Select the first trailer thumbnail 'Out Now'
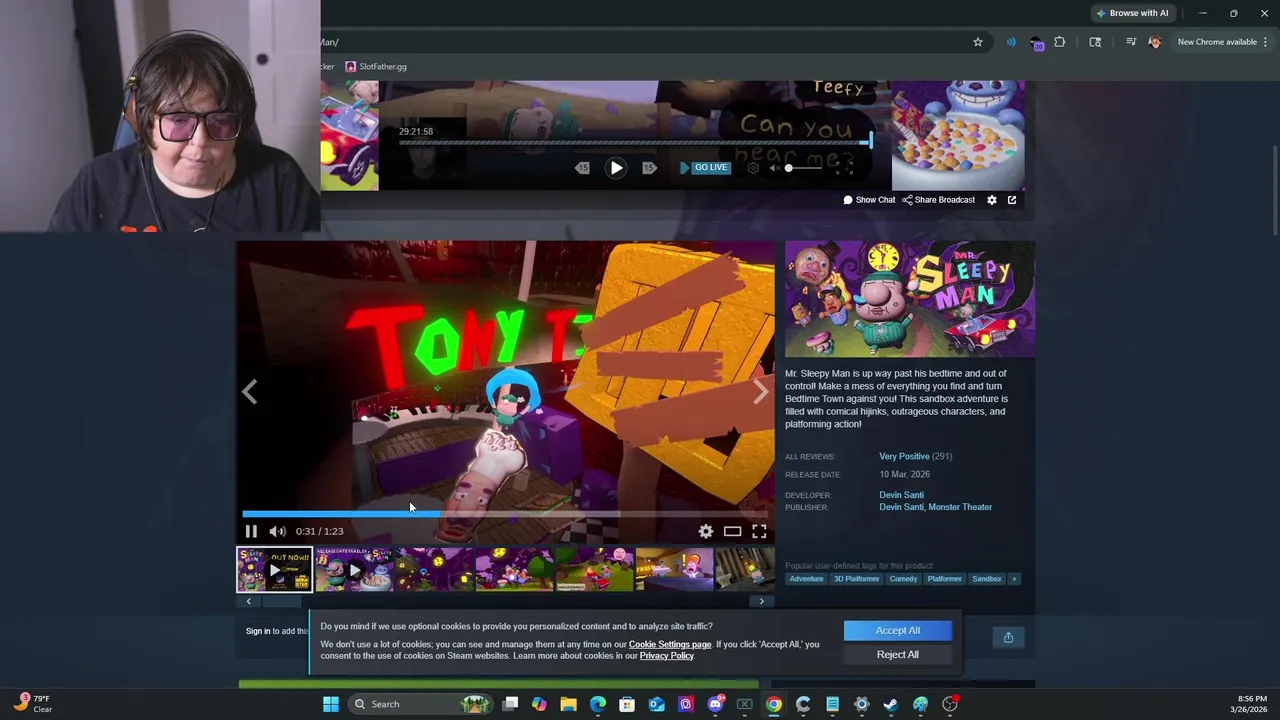The width and height of the screenshot is (1280, 720). pos(274,569)
